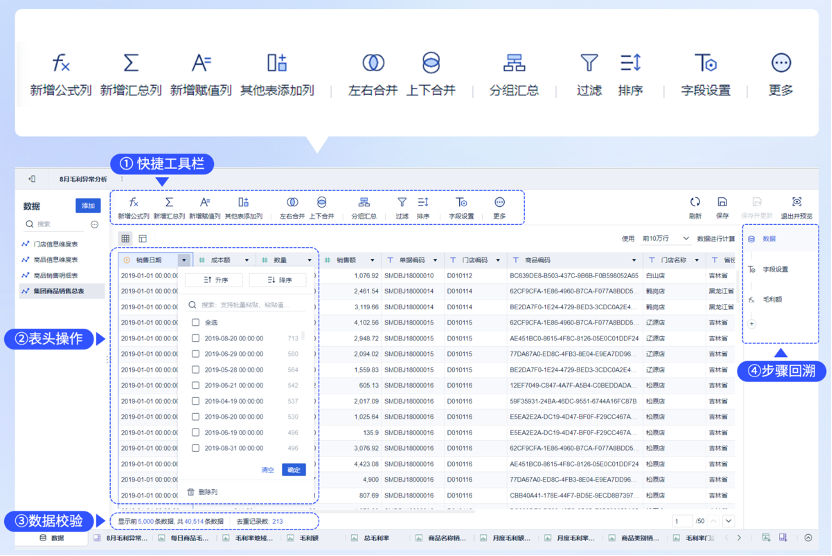Click the 清空 clear link in filter popup
The height and width of the screenshot is (556, 832).
pyautogui.click(x=268, y=470)
